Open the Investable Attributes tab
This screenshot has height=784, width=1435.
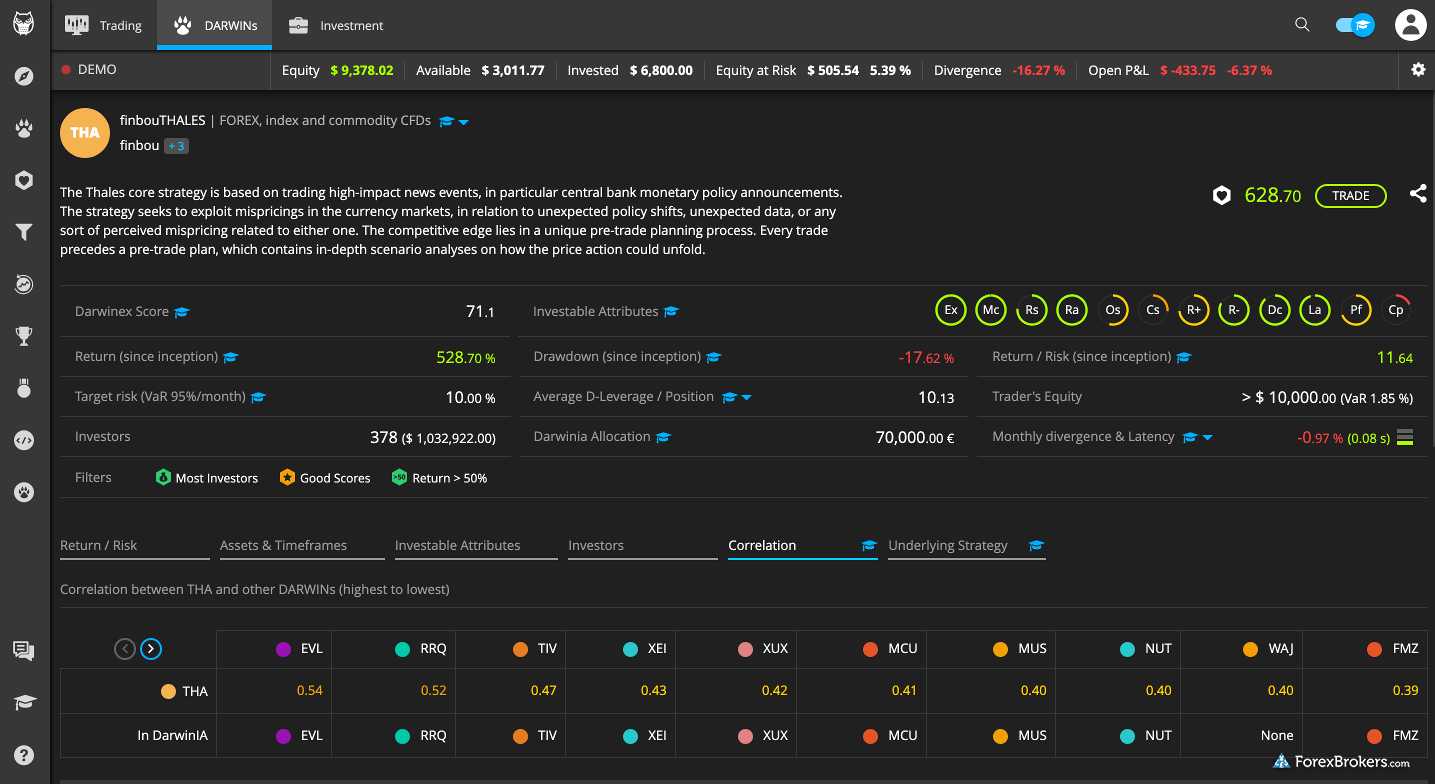[476, 546]
